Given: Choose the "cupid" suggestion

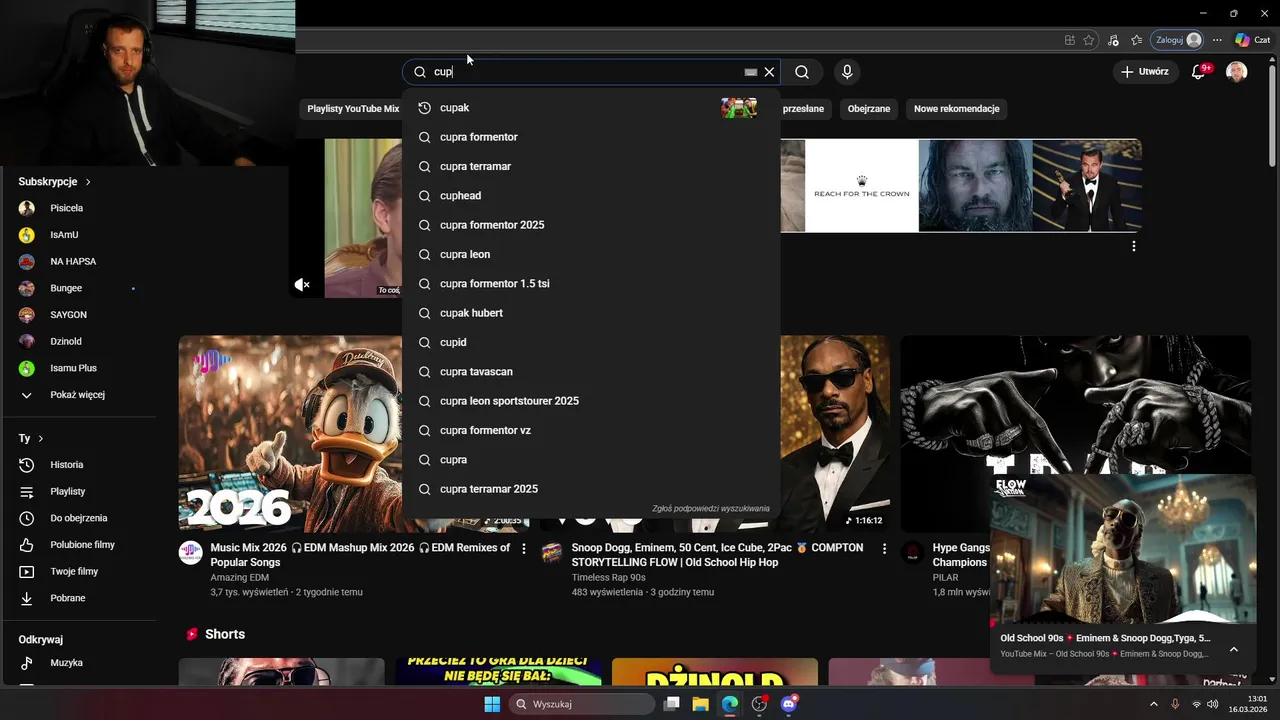Looking at the screenshot, I should 591,342.
